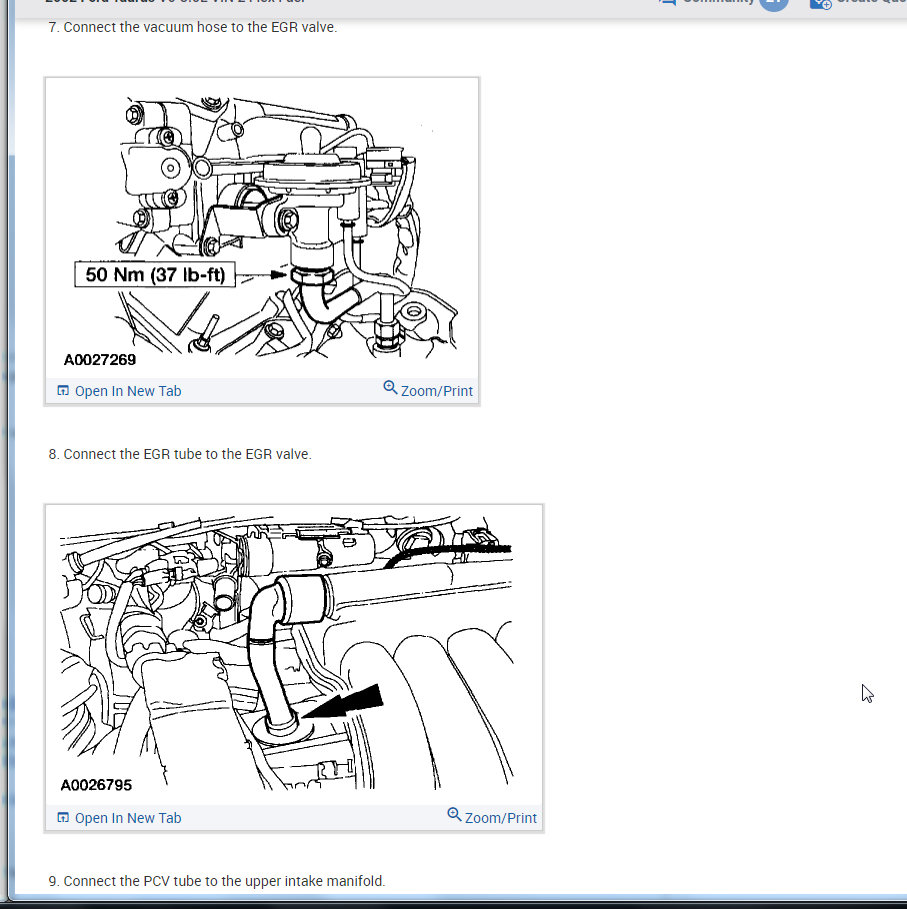Select step text 'Connect the EGR tube to the EGR valve'
Image resolution: width=907 pixels, height=909 pixels.
tap(187, 454)
